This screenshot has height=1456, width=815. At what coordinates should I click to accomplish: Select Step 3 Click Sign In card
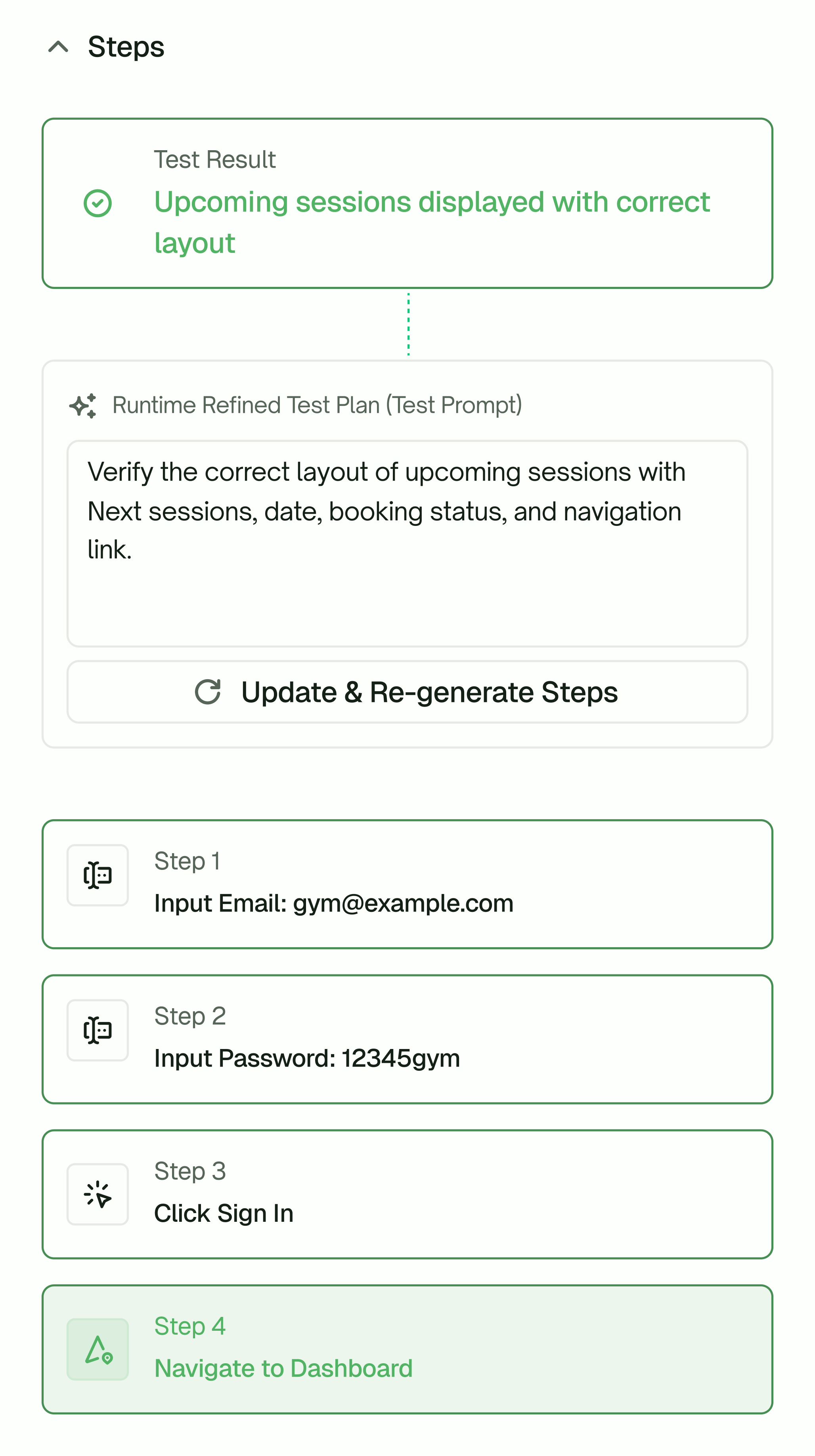point(407,1194)
